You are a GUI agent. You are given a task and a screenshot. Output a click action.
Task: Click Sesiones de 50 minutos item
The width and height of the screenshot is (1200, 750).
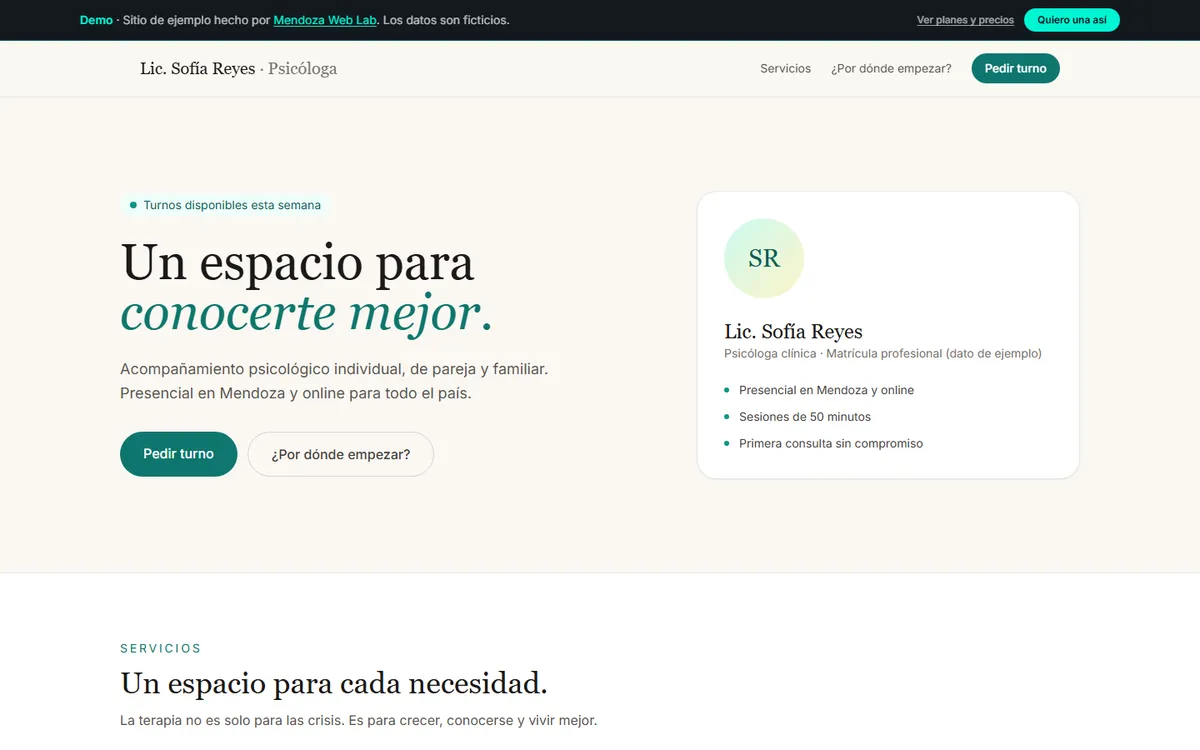click(x=805, y=417)
